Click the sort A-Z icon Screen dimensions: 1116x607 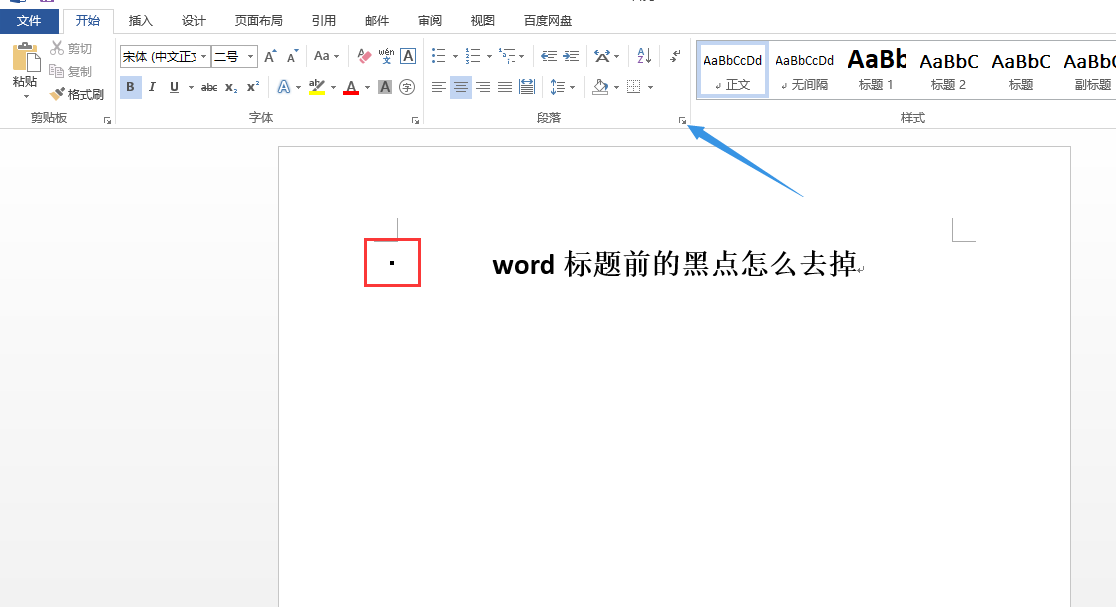coord(644,56)
